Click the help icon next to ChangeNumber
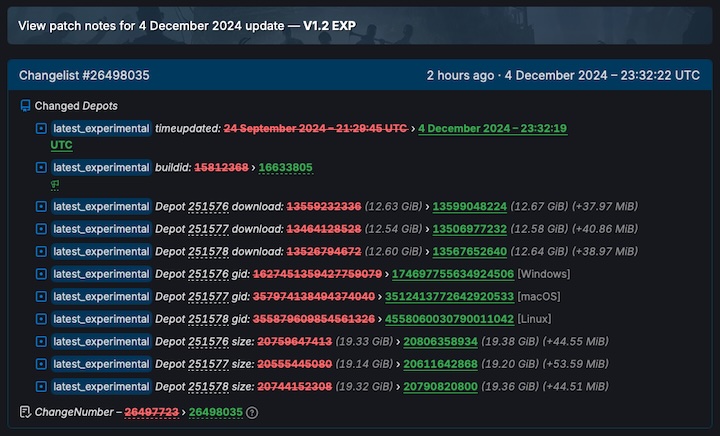 coord(252,412)
